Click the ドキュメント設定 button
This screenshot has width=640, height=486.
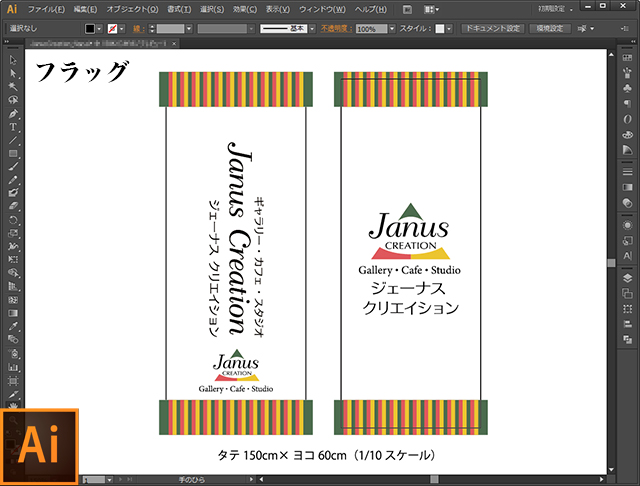493,29
